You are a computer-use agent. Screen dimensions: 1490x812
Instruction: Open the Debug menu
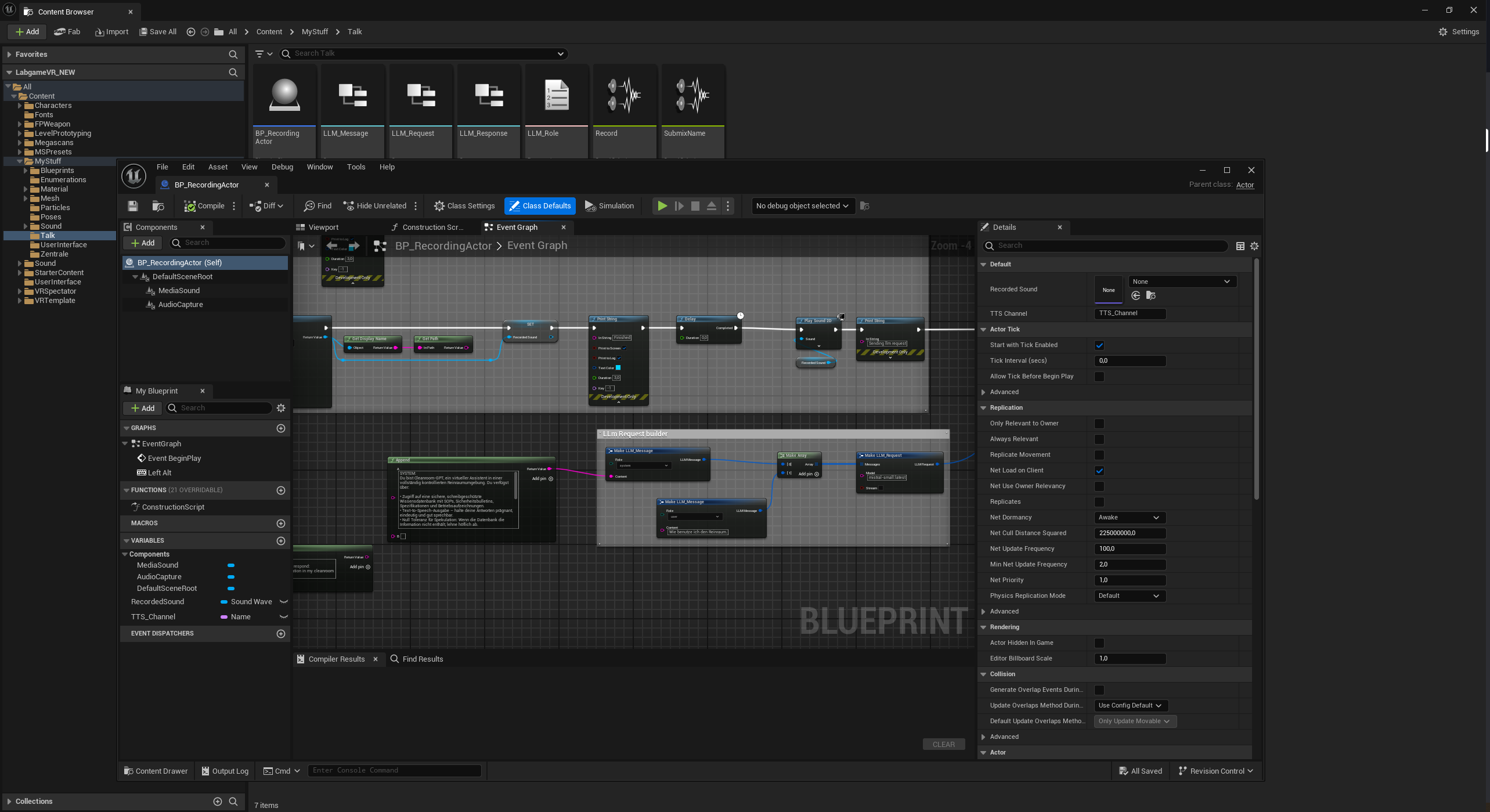(x=282, y=167)
